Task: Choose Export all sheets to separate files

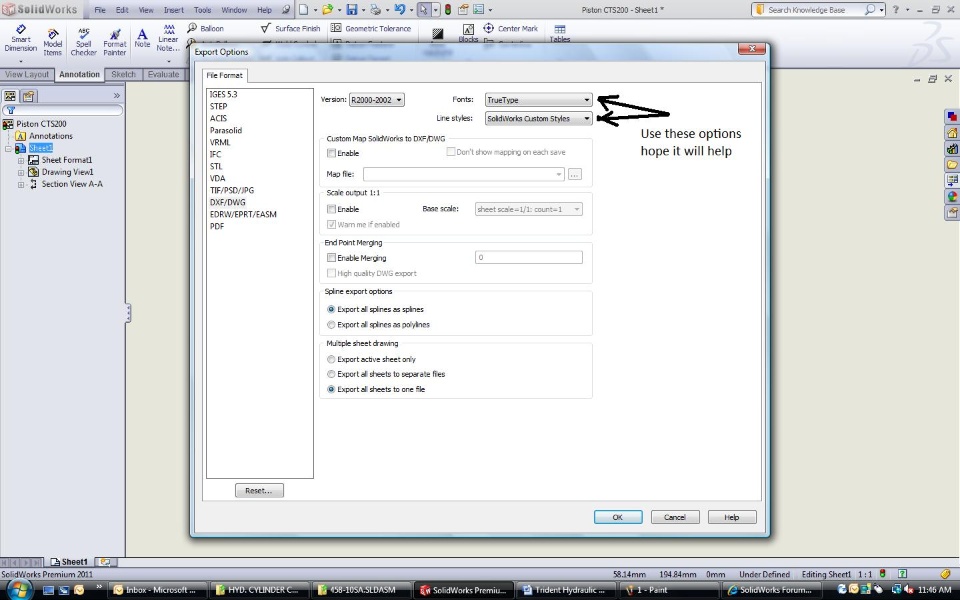Action: click(x=331, y=374)
